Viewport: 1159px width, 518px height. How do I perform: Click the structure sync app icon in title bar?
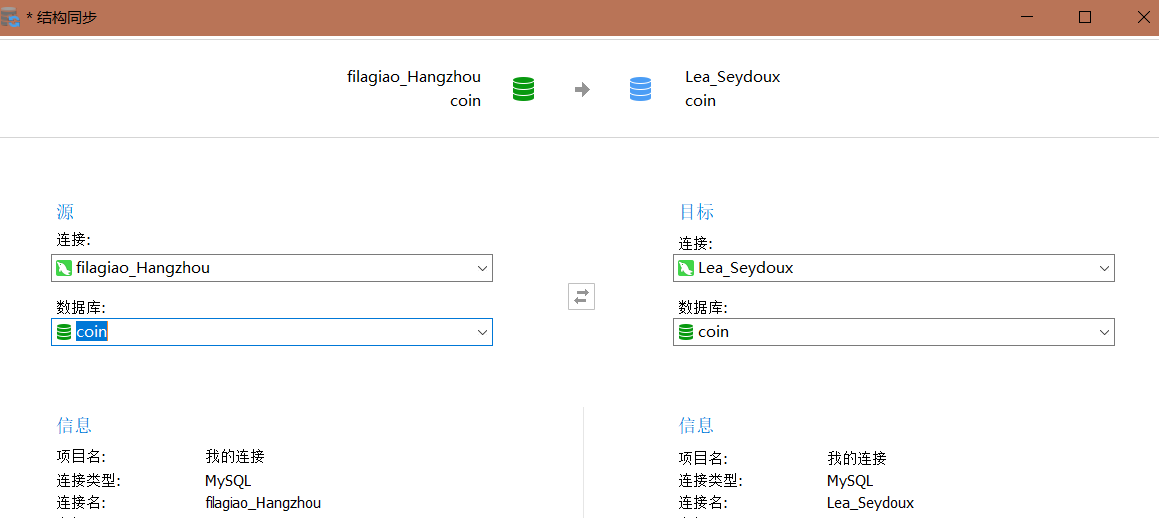click(x=10, y=16)
